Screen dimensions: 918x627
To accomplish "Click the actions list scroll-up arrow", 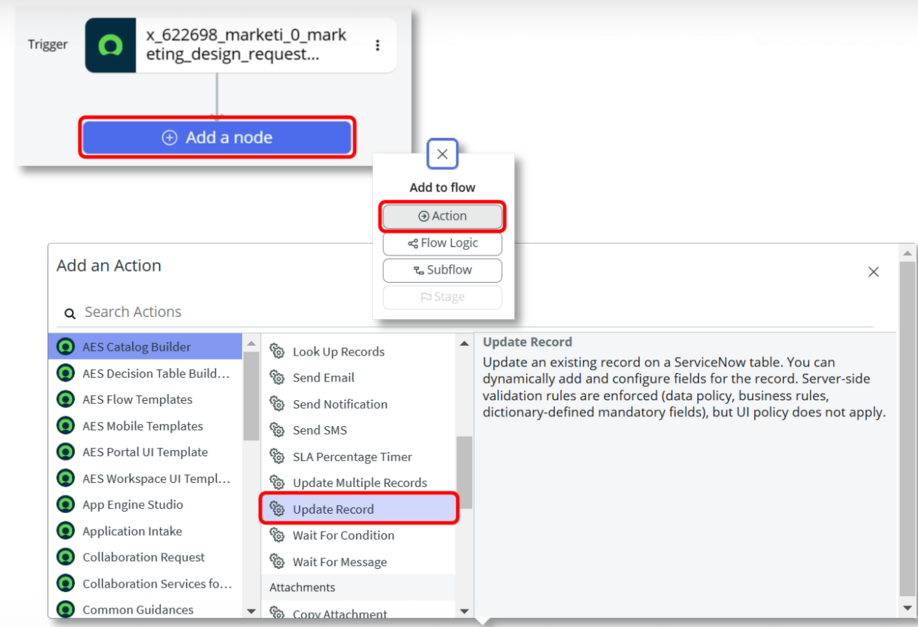I will (x=464, y=343).
